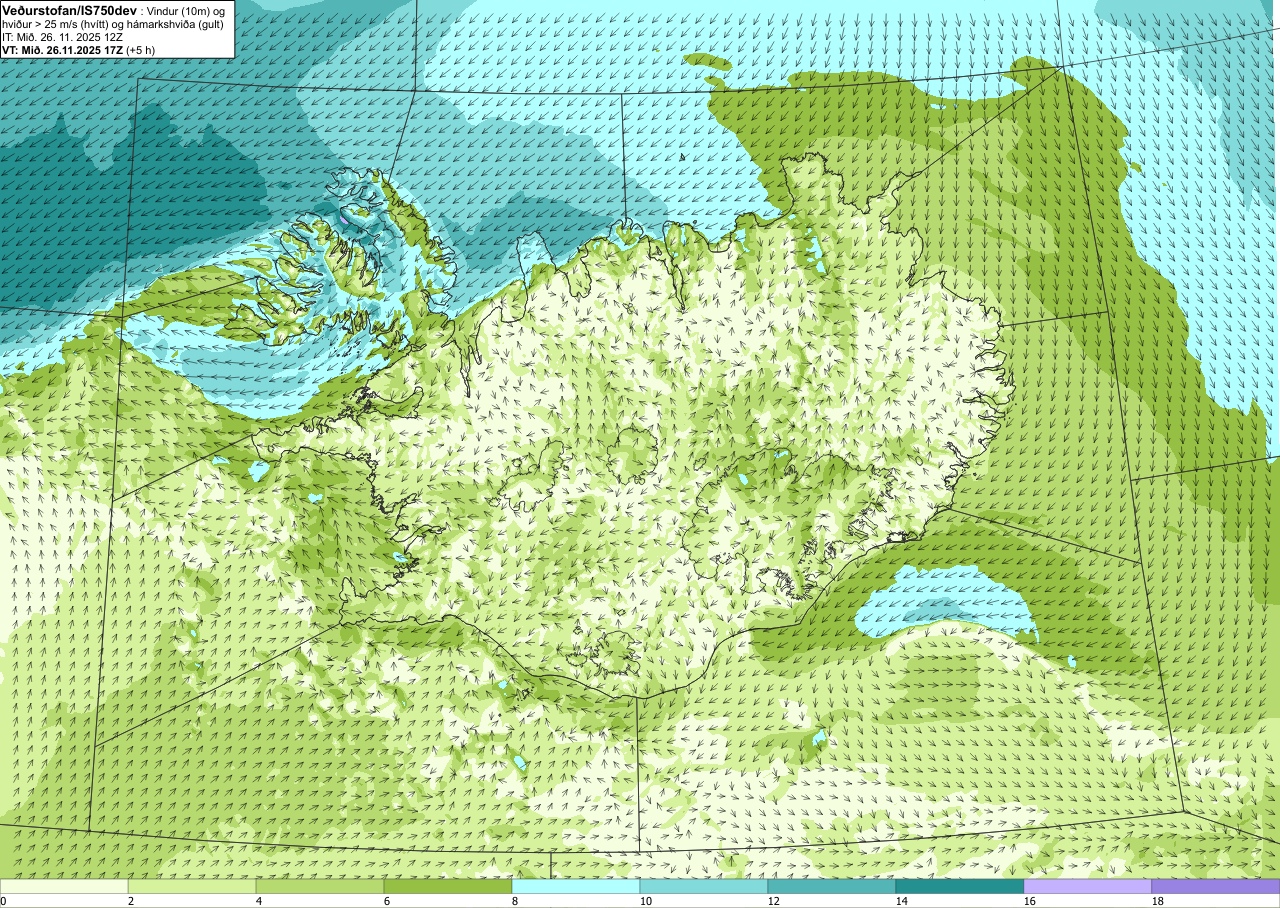Click the legend scale value '2'
The height and width of the screenshot is (908, 1280).
coord(131,901)
